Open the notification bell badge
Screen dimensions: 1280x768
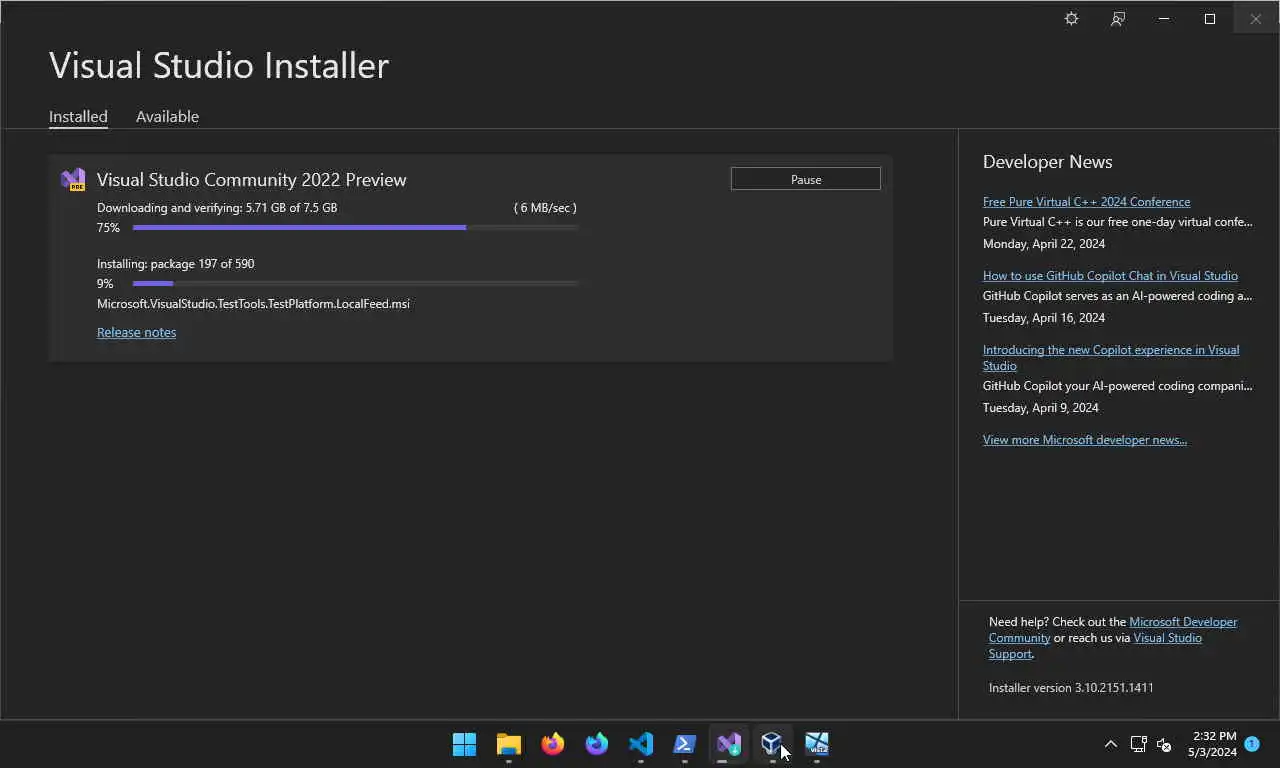(x=1252, y=744)
